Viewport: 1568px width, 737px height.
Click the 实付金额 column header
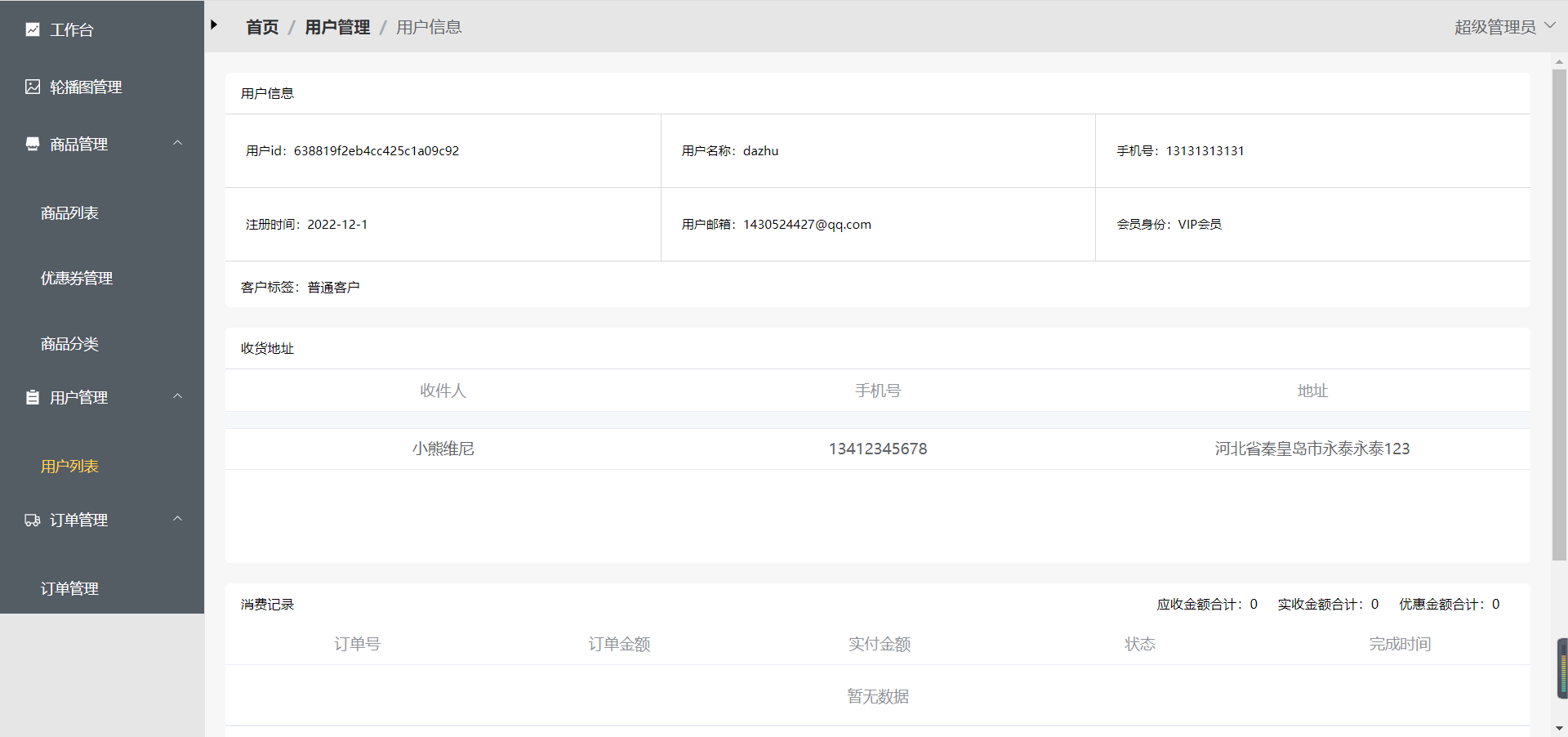(x=880, y=644)
